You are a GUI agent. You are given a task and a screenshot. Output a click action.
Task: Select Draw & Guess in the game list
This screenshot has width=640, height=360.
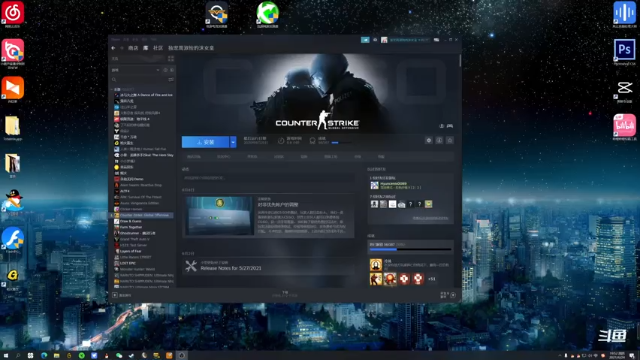[128, 221]
